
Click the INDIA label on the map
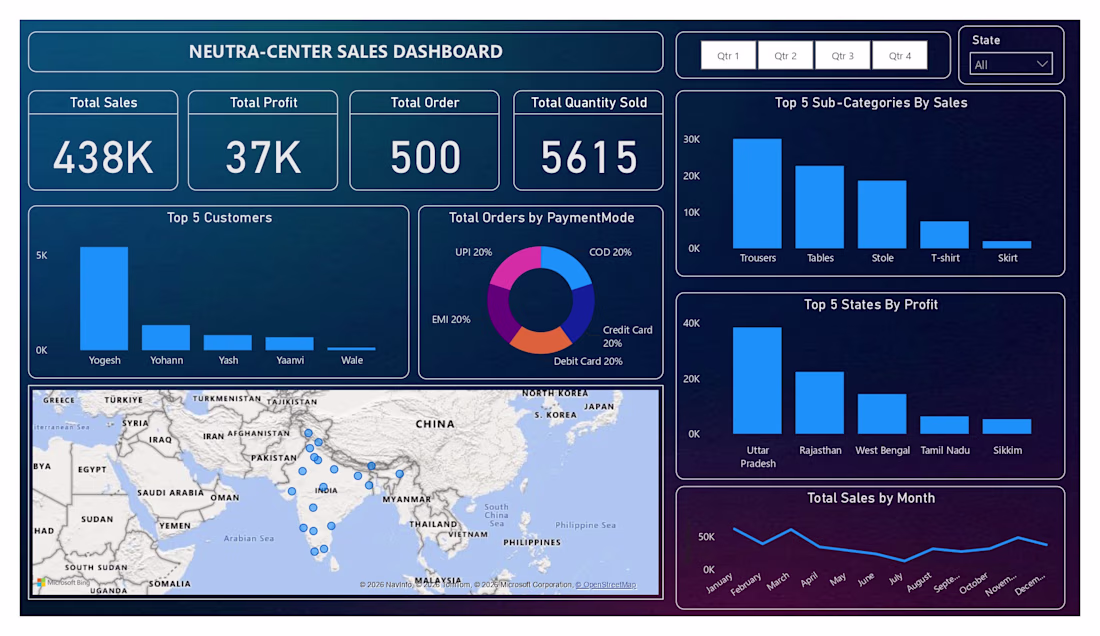pyautogui.click(x=326, y=491)
